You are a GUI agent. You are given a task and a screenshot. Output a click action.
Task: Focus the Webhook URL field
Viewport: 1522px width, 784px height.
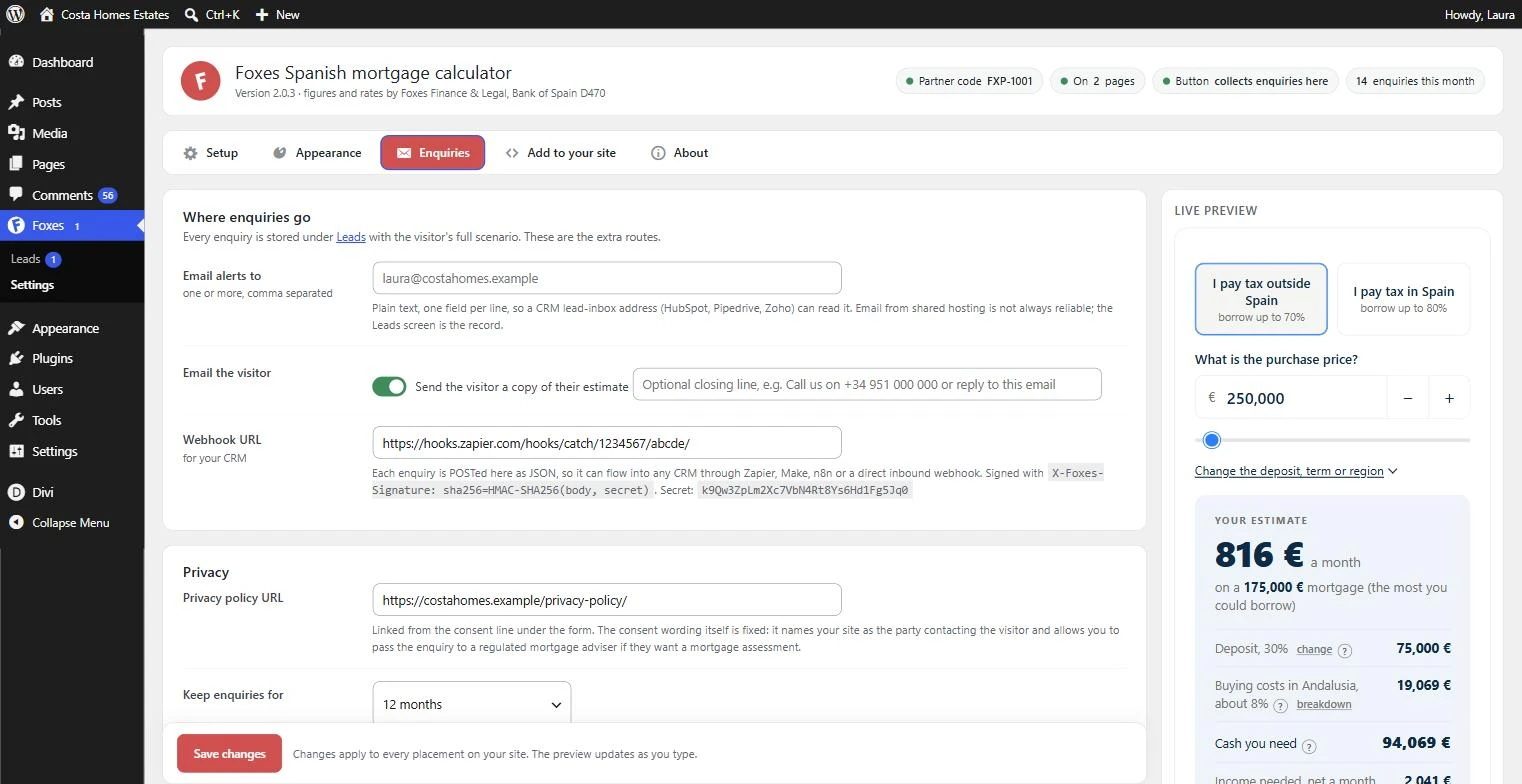606,443
